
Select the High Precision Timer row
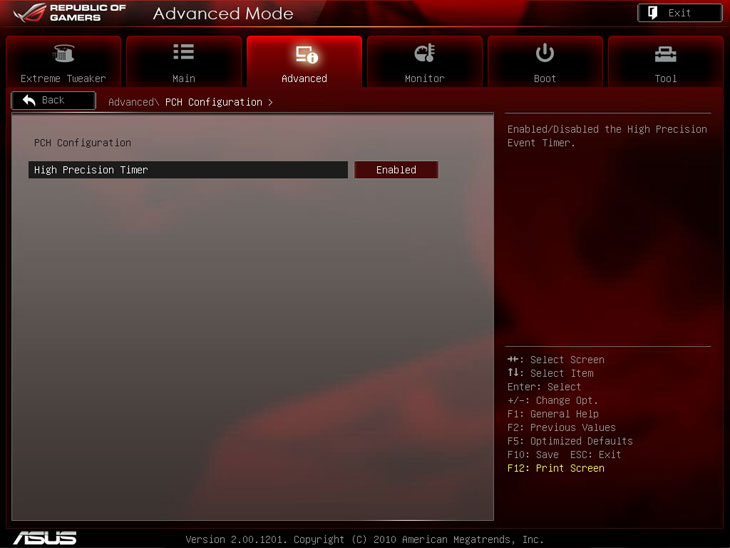[x=188, y=170]
